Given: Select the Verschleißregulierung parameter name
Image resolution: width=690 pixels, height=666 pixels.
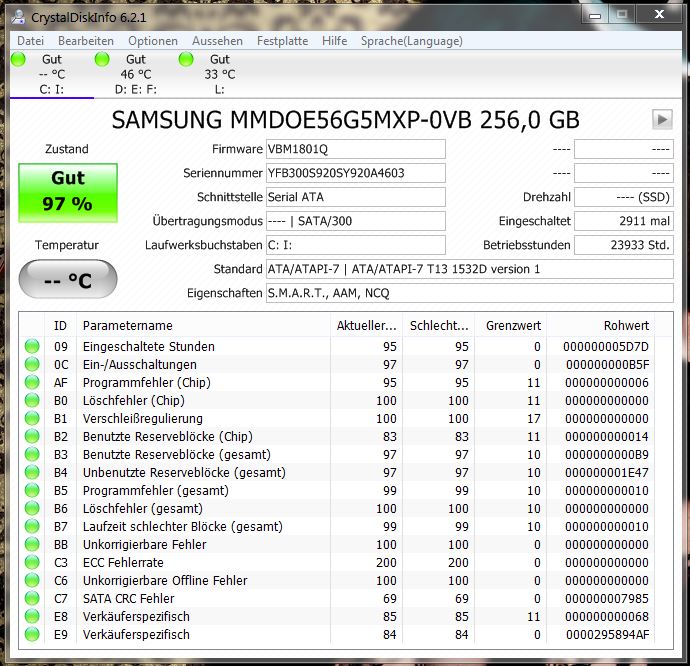Looking at the screenshot, I should point(143,419).
